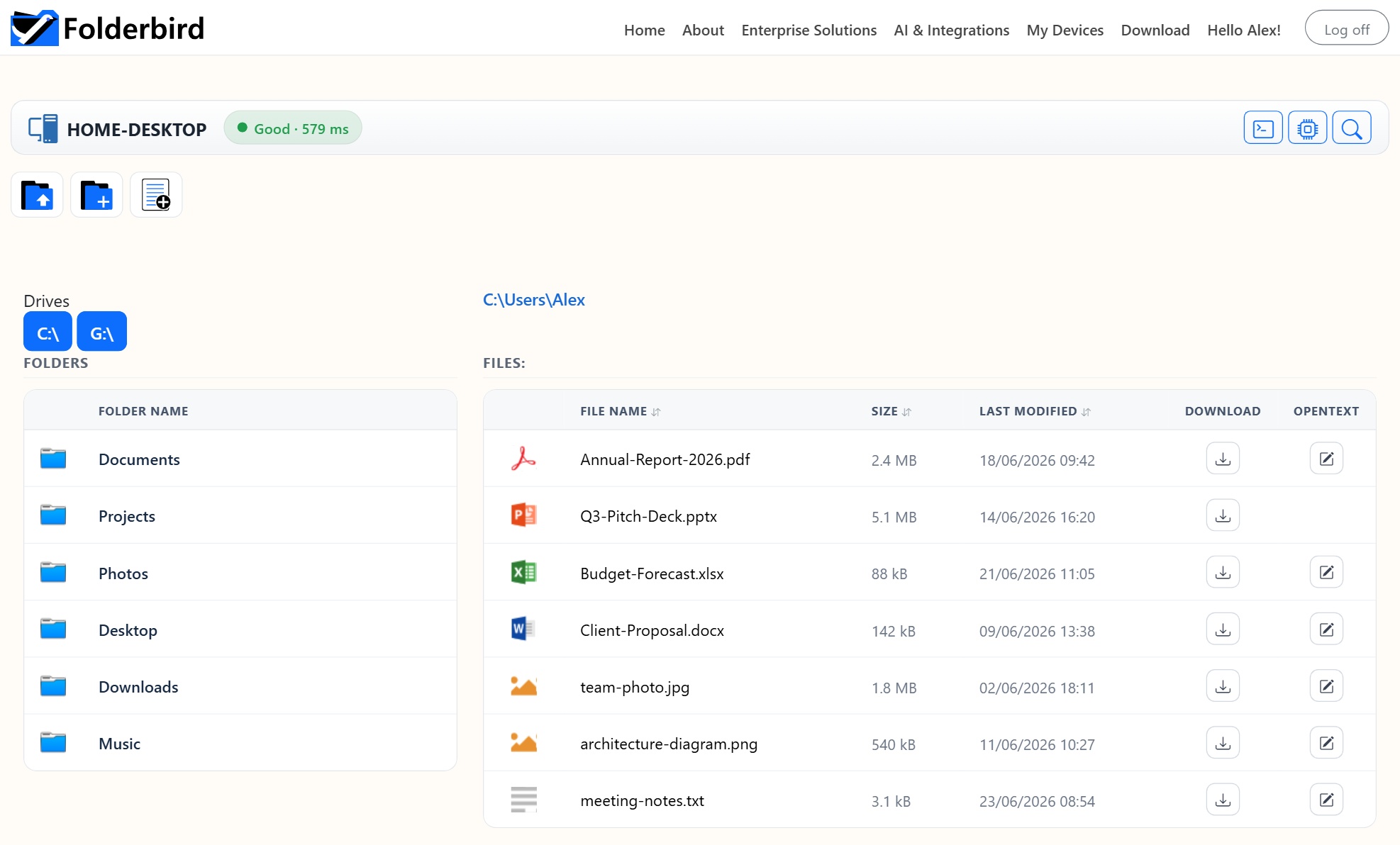Open architecture-diagram.png as text
1400x845 pixels.
[1326, 743]
